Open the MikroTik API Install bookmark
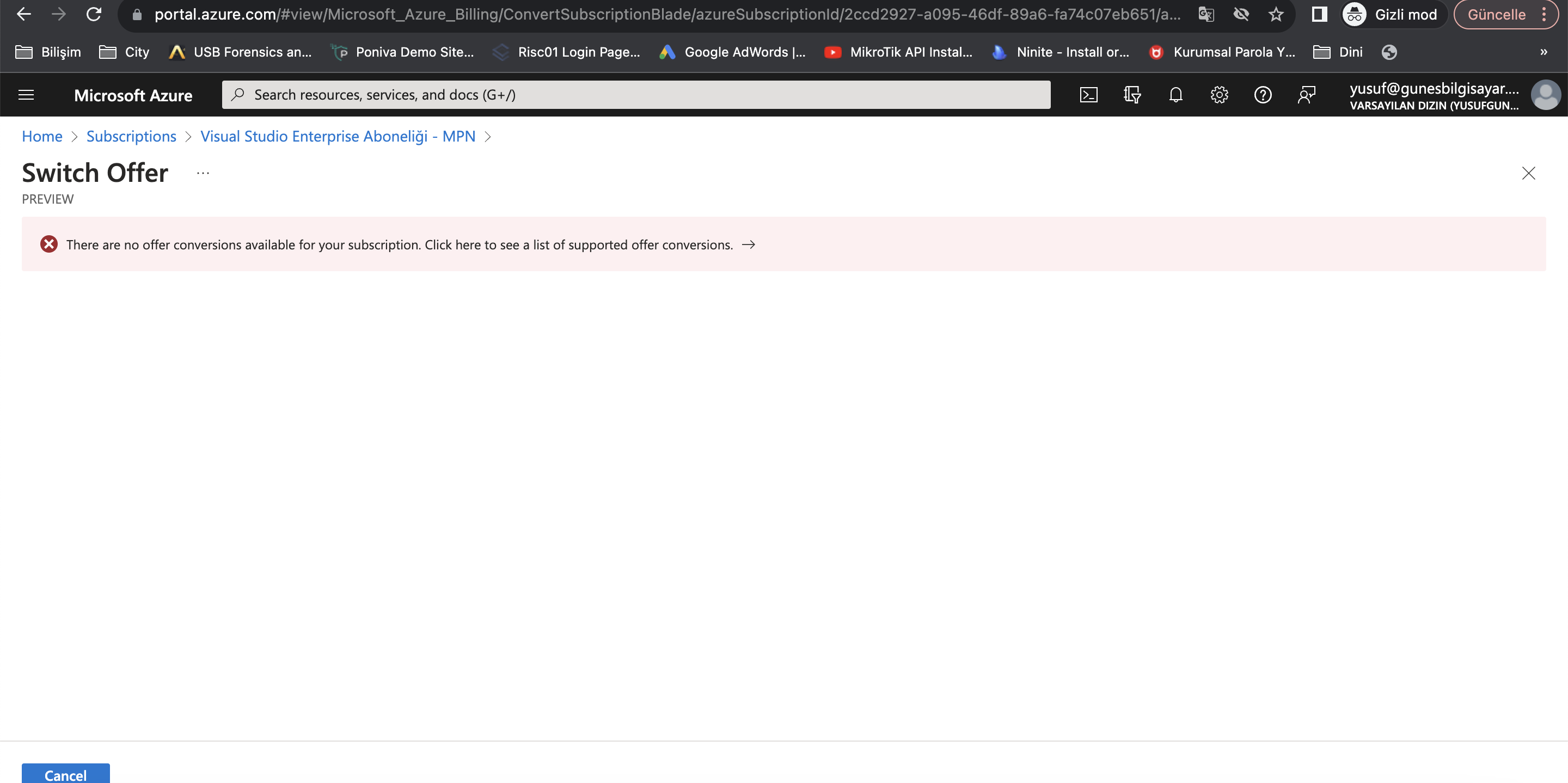Viewport: 1568px width, 783px height. pyautogui.click(x=898, y=52)
